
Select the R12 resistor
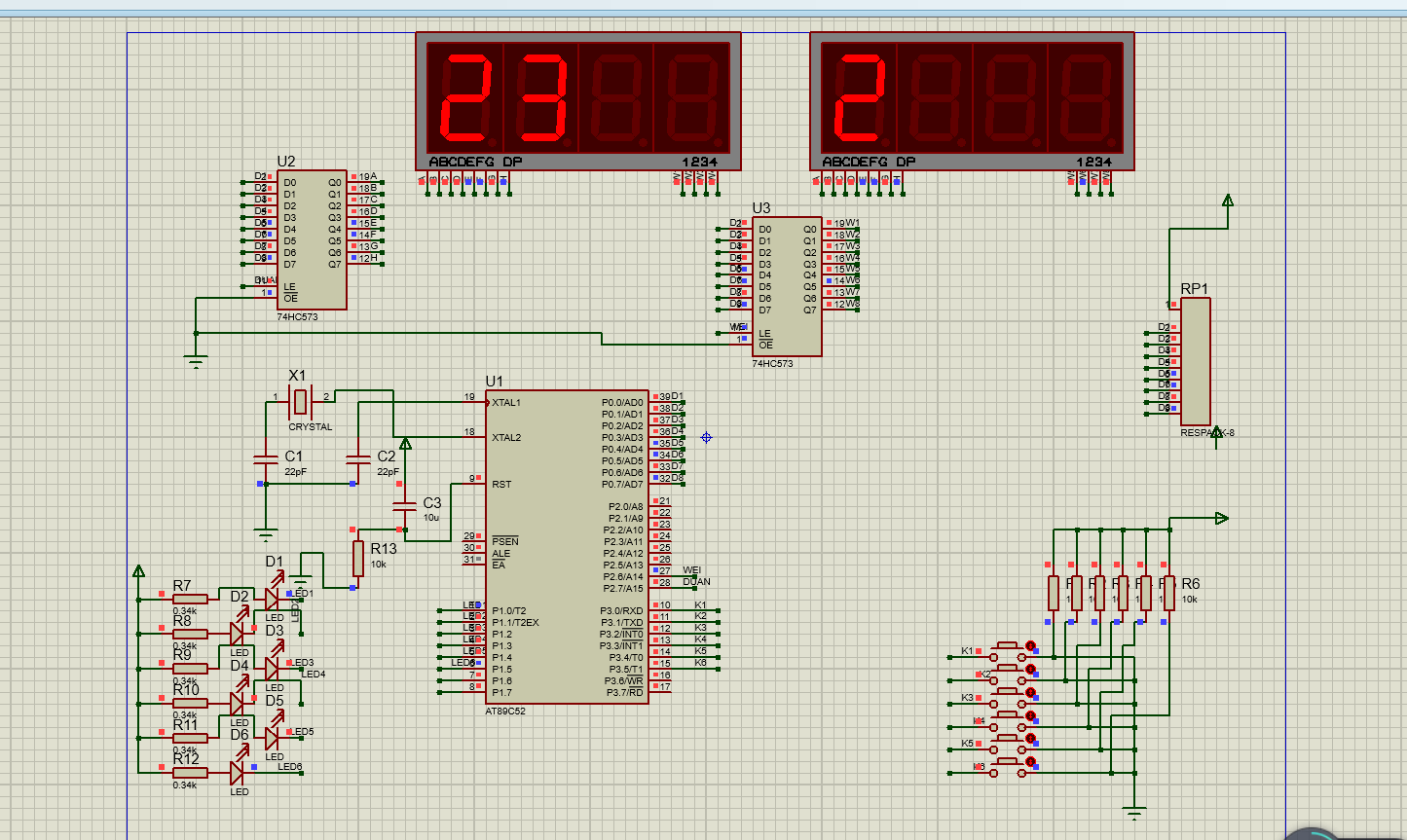pyautogui.click(x=190, y=772)
